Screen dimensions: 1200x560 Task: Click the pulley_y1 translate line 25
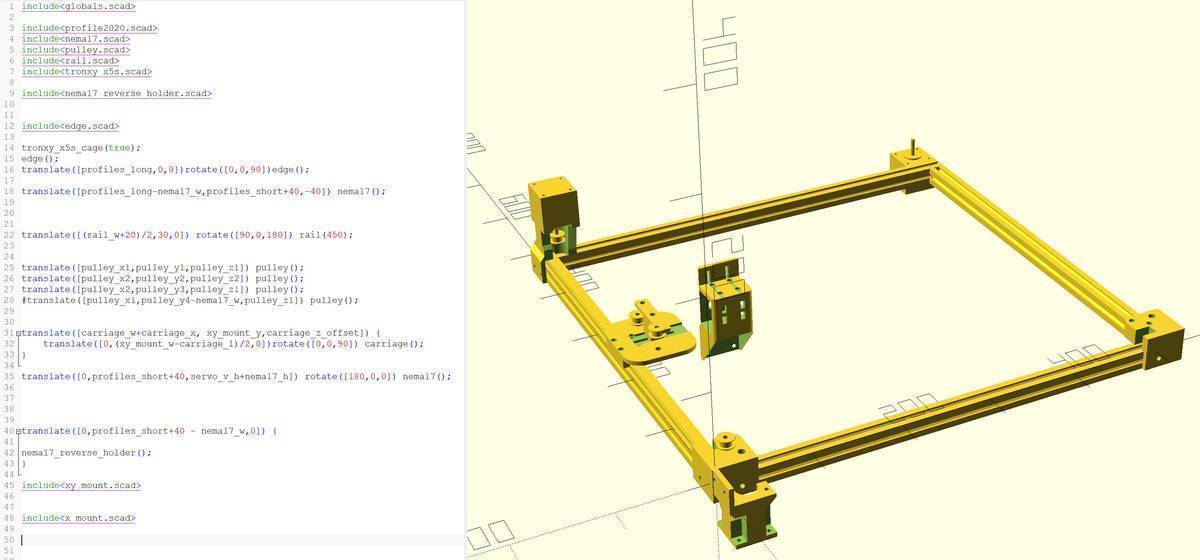162,268
